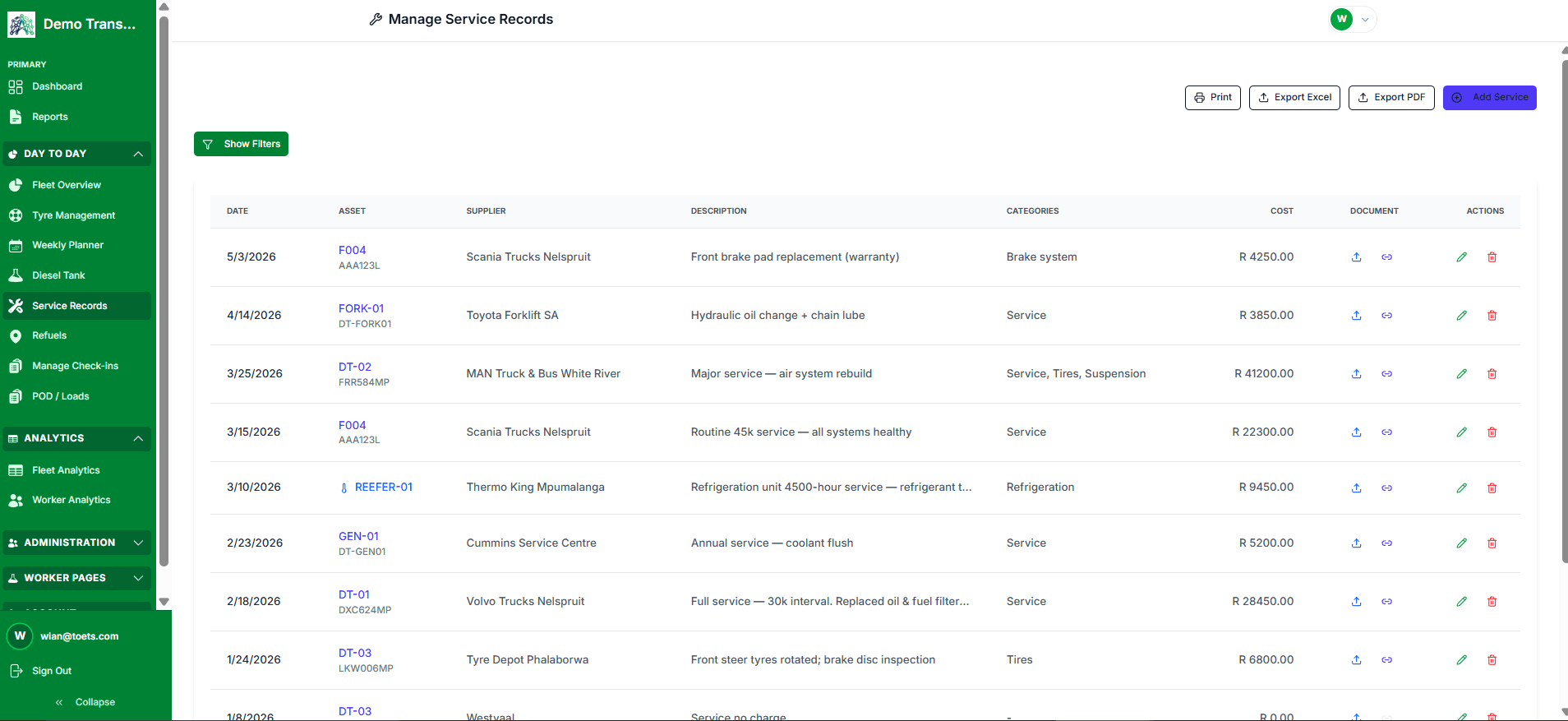Open asset GEN-01 link
Image resolution: width=1568 pixels, height=721 pixels.
click(x=358, y=536)
